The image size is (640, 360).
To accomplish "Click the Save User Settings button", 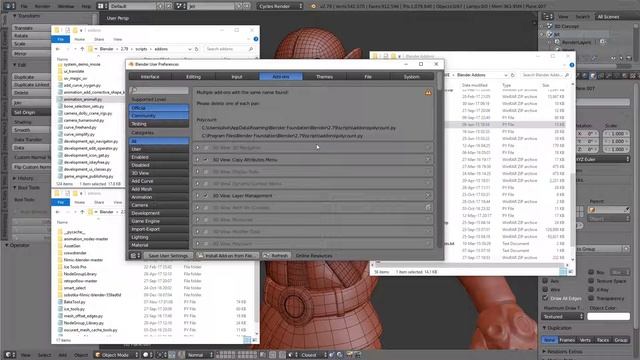I will (168, 256).
